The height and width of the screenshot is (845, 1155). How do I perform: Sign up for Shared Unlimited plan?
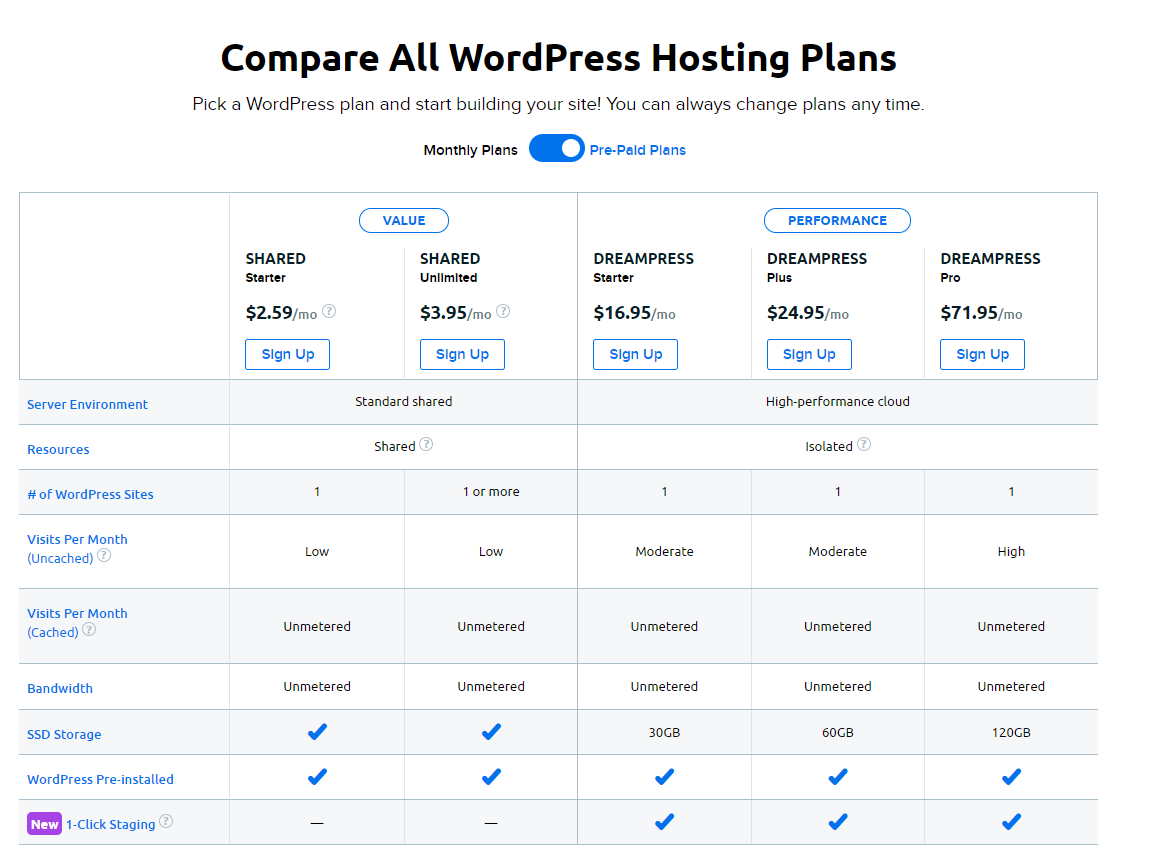[462, 354]
